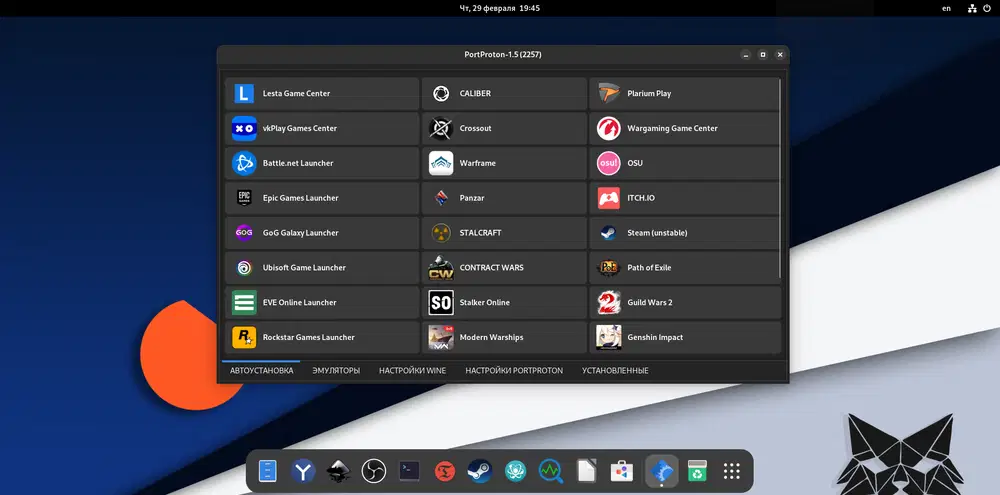1000x495 pixels.
Task: Click the Stalker Online SO icon
Action: [x=441, y=302]
